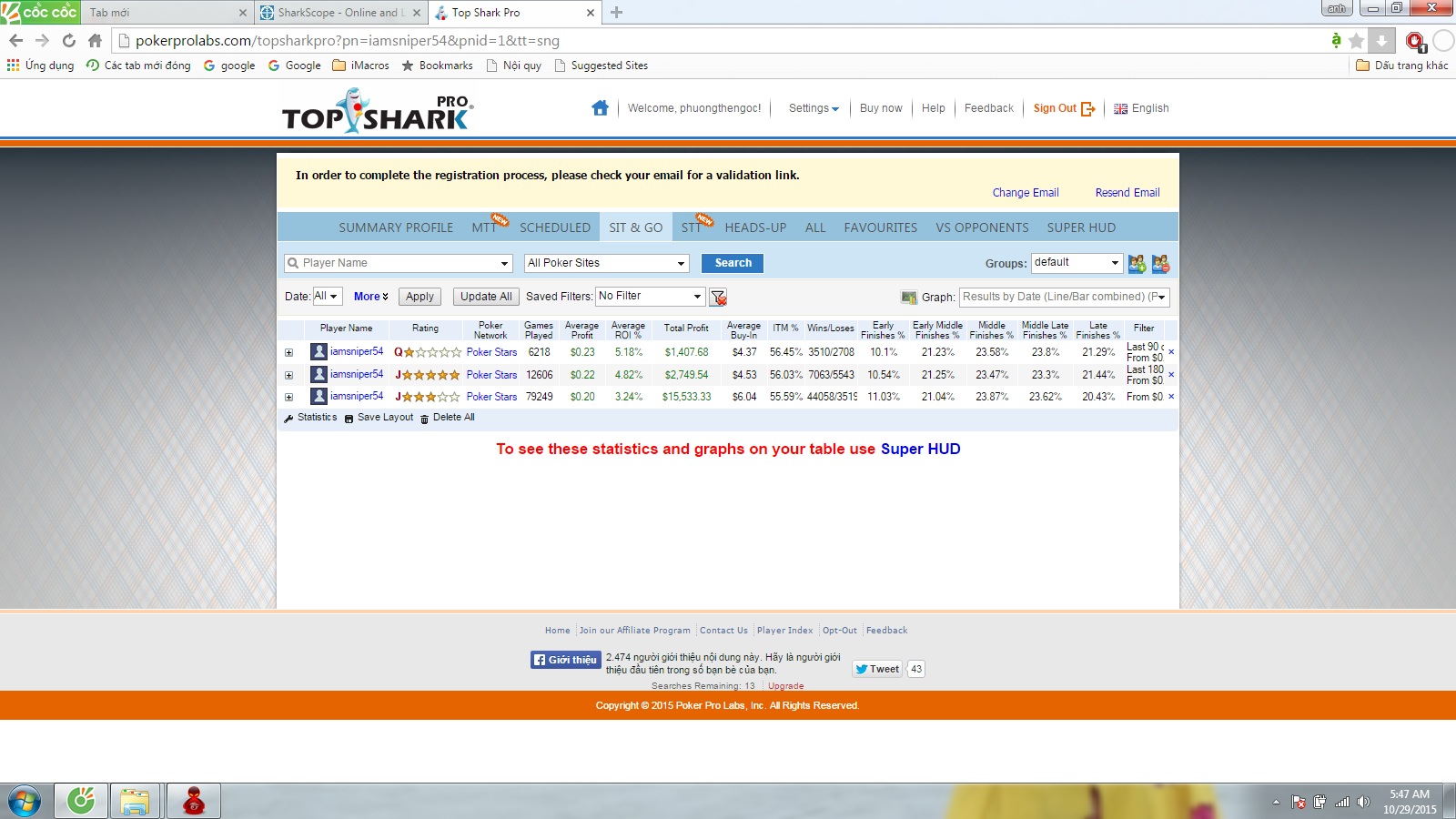
Task: Open the Player Index footer link
Action: pos(784,631)
